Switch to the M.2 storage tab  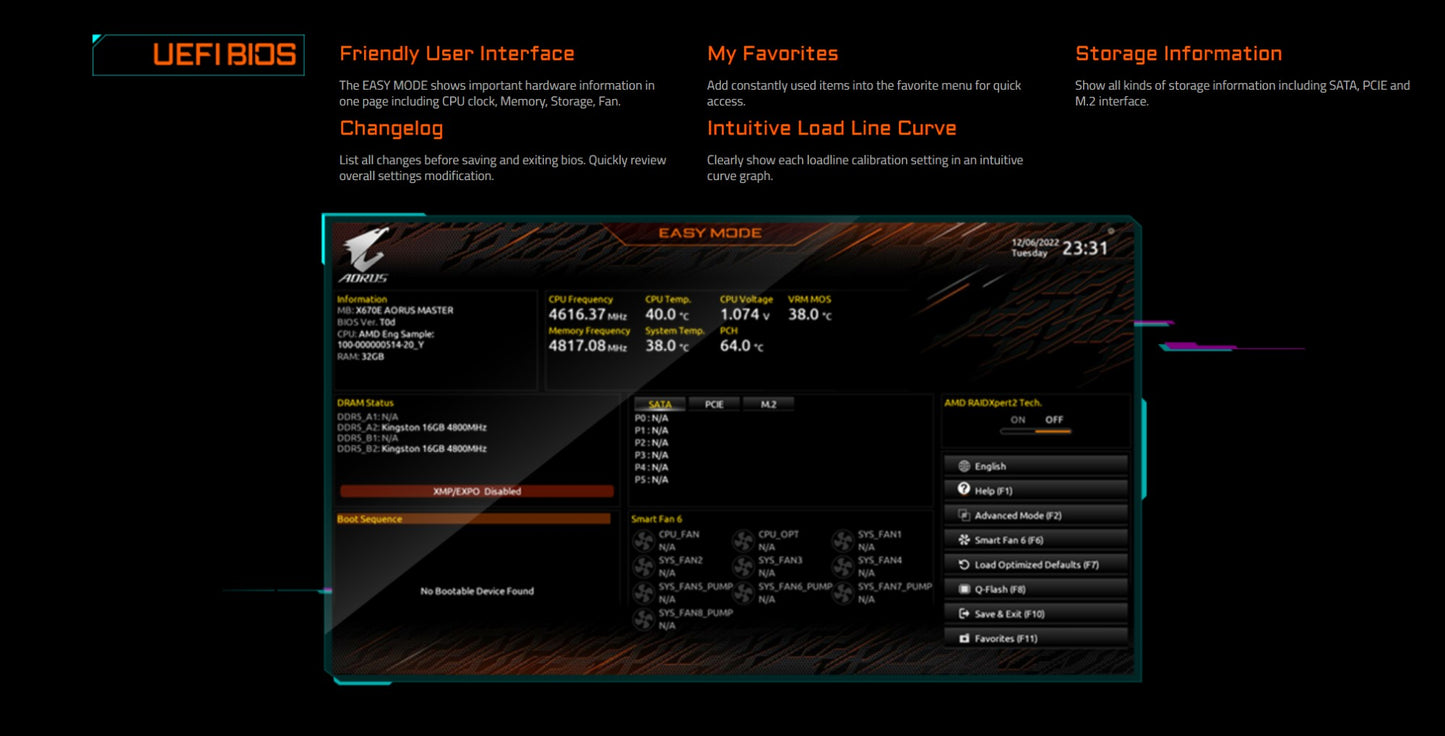click(768, 404)
